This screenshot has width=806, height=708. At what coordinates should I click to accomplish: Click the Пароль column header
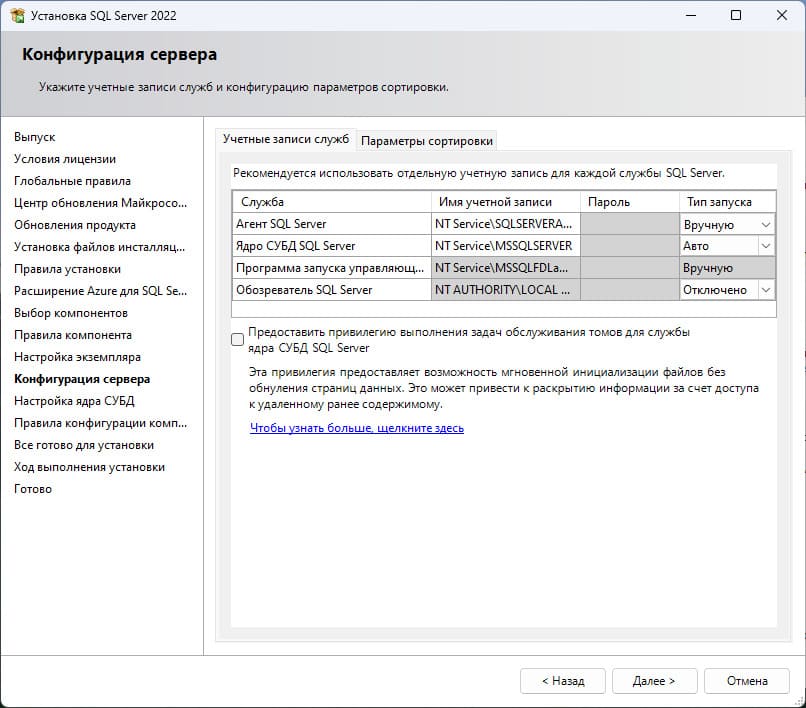pyautogui.click(x=630, y=202)
